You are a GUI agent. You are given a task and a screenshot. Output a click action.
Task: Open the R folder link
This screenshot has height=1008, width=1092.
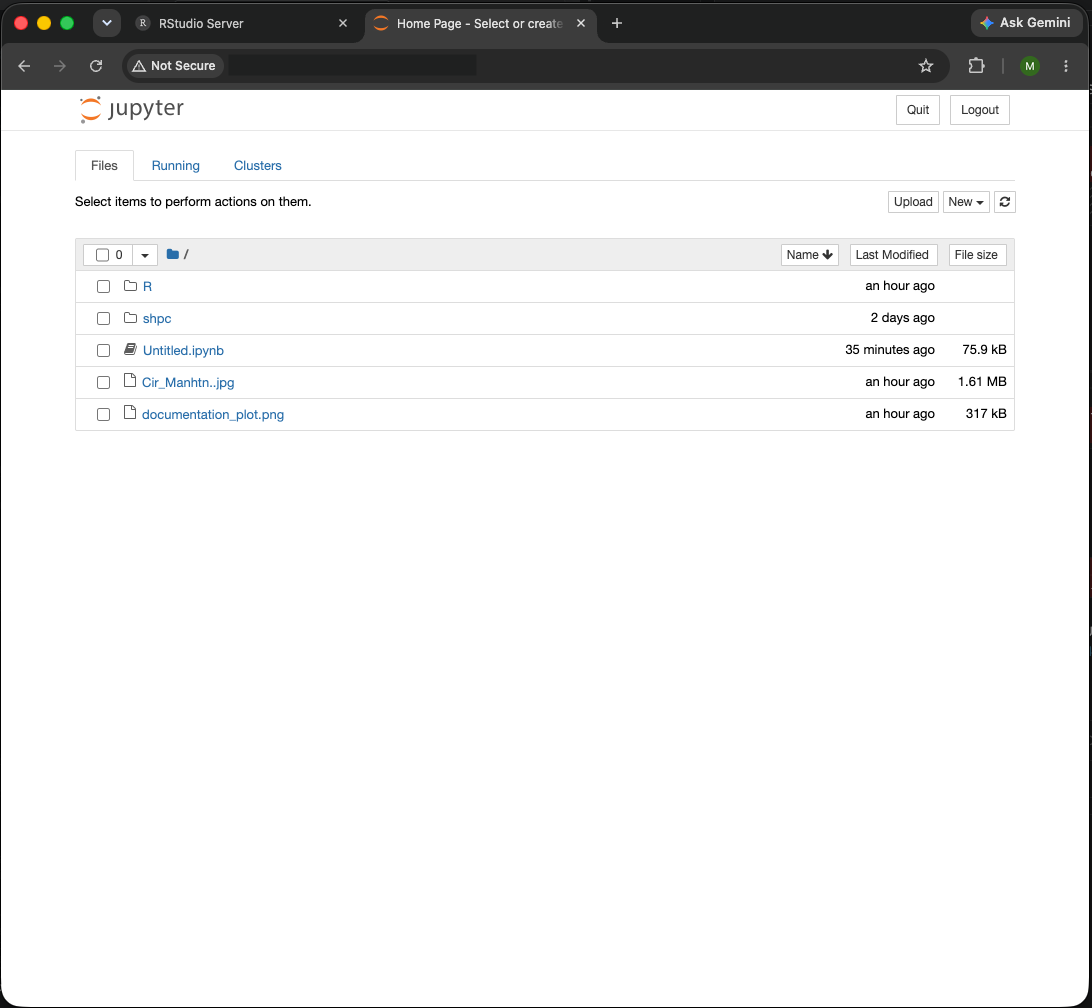pos(147,286)
